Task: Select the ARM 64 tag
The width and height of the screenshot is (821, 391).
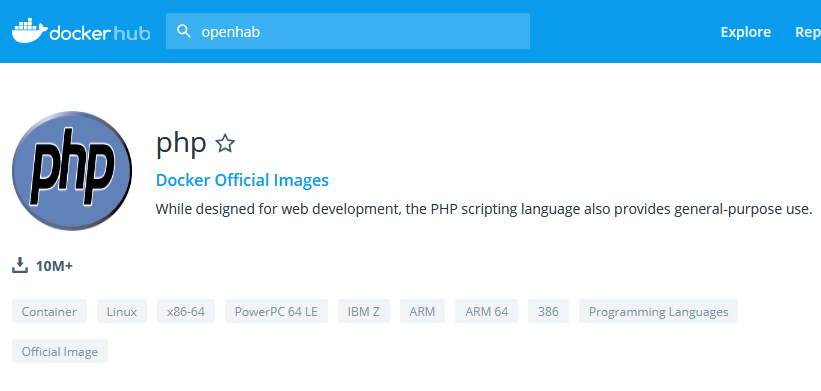Action: tap(486, 311)
